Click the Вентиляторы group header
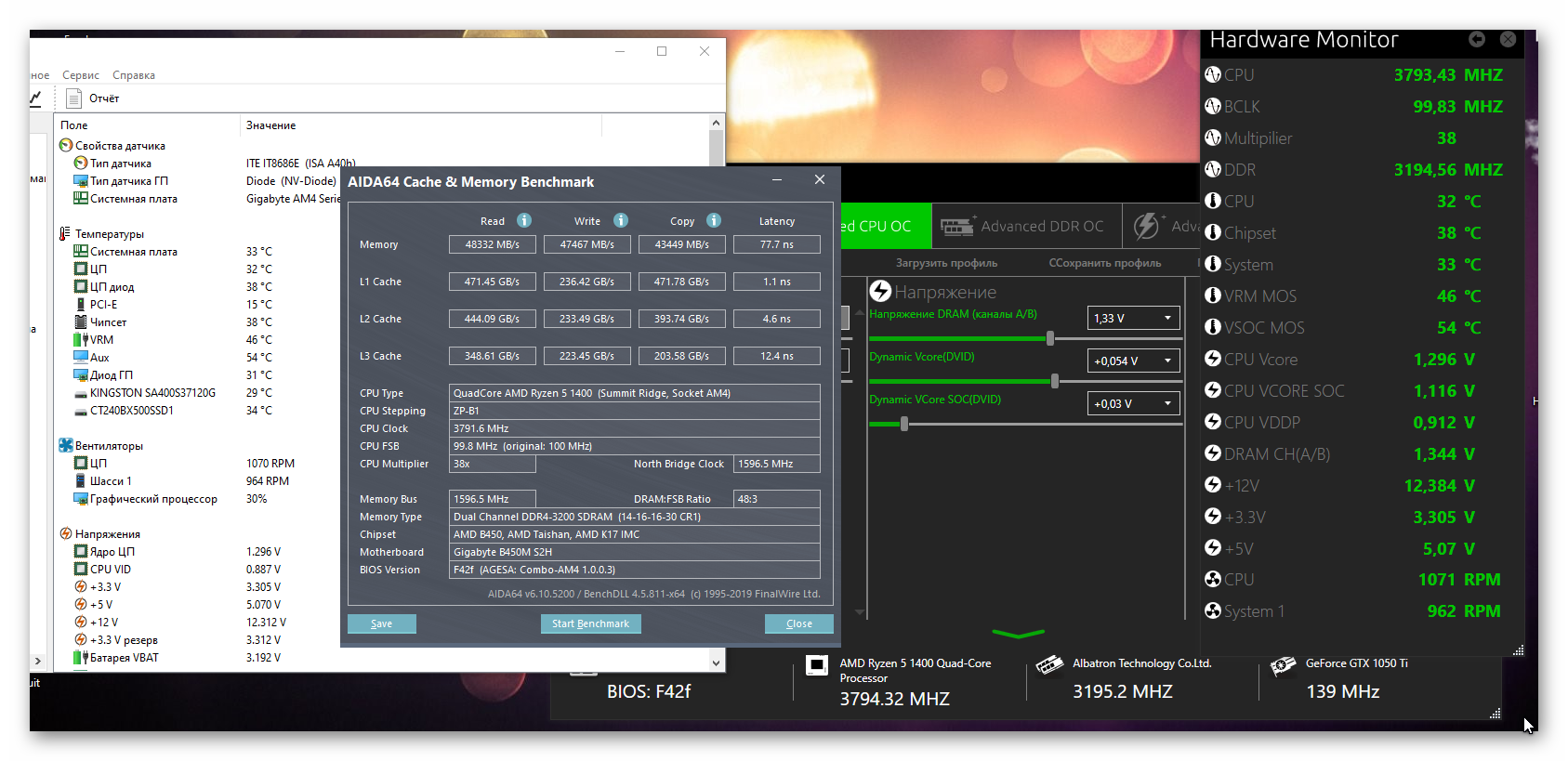Image resolution: width=1568 pixels, height=761 pixels. pos(101,445)
